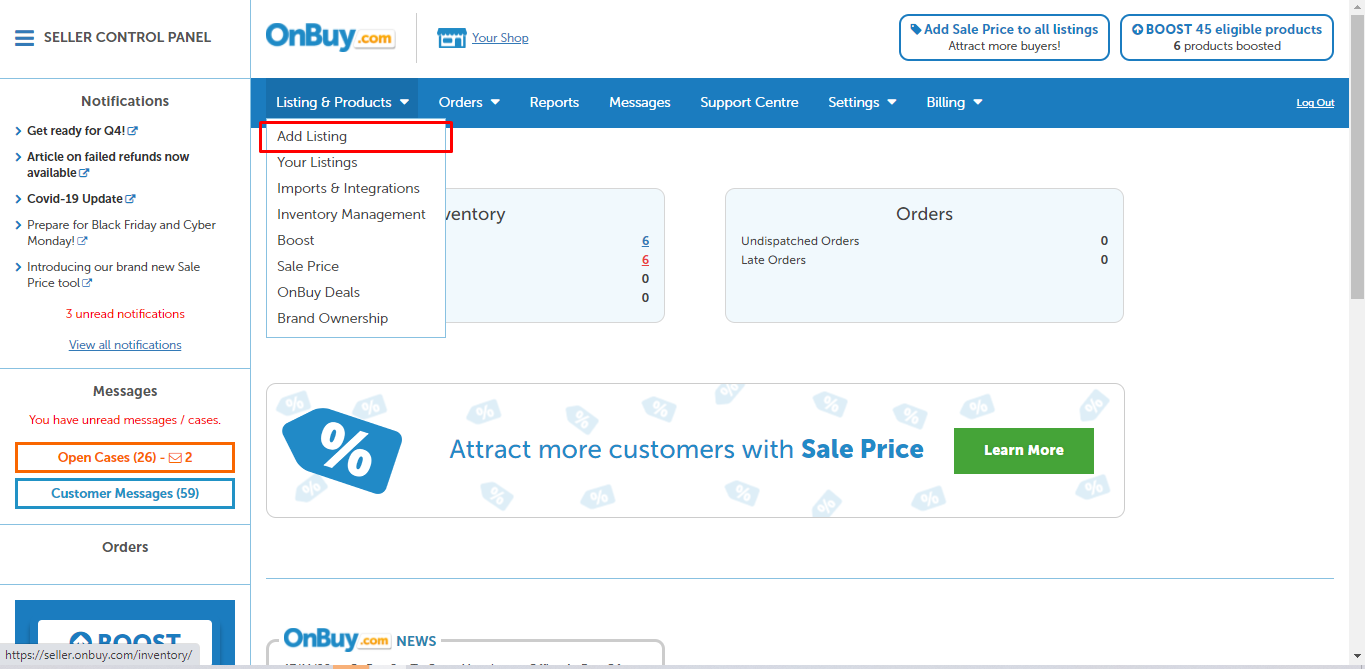
Task: Click the chevron before Prepare for Black Friday
Action: pos(19,225)
